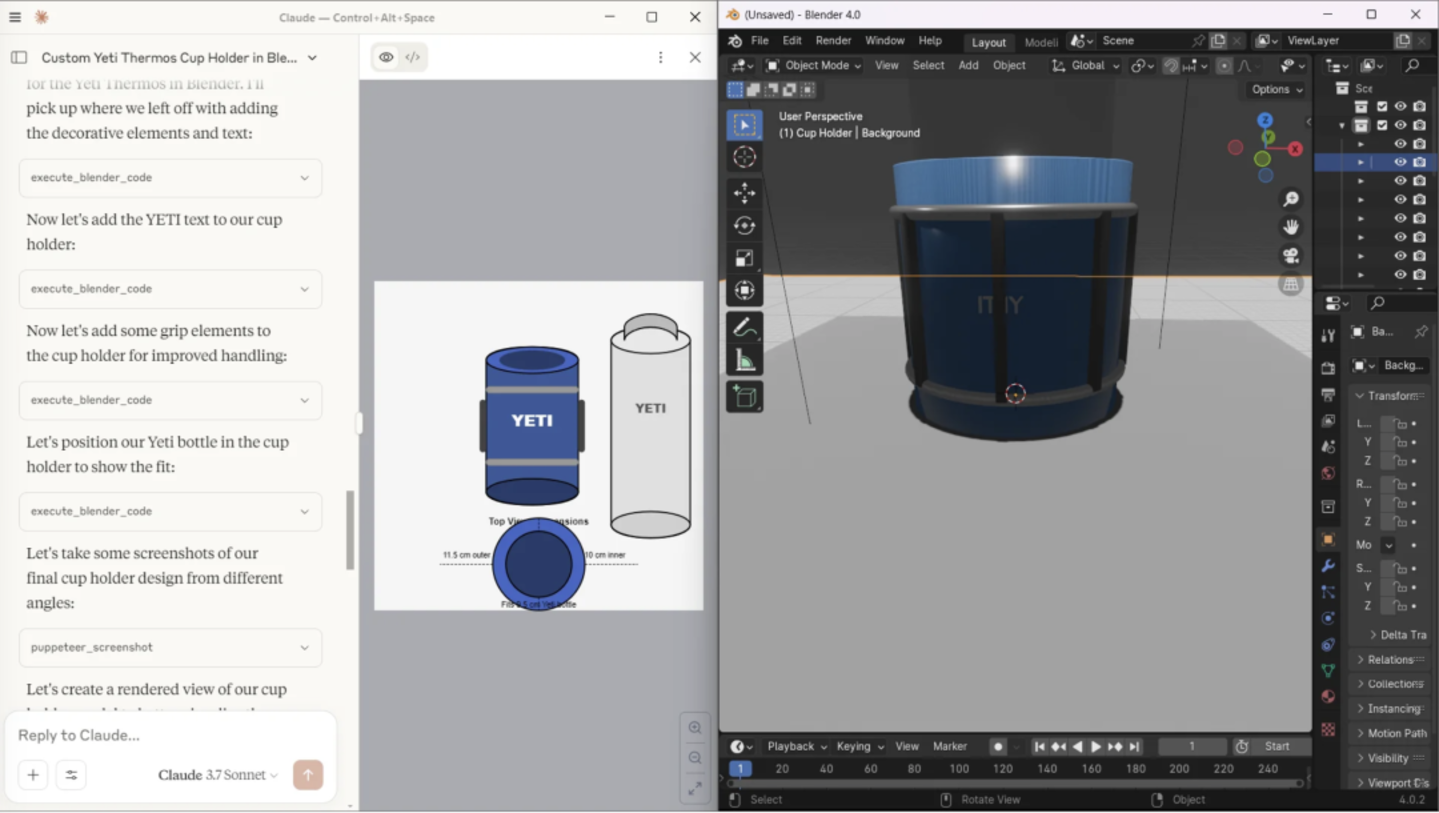The width and height of the screenshot is (1439, 813).
Task: Open the Physics properties tab
Action: 1328,618
